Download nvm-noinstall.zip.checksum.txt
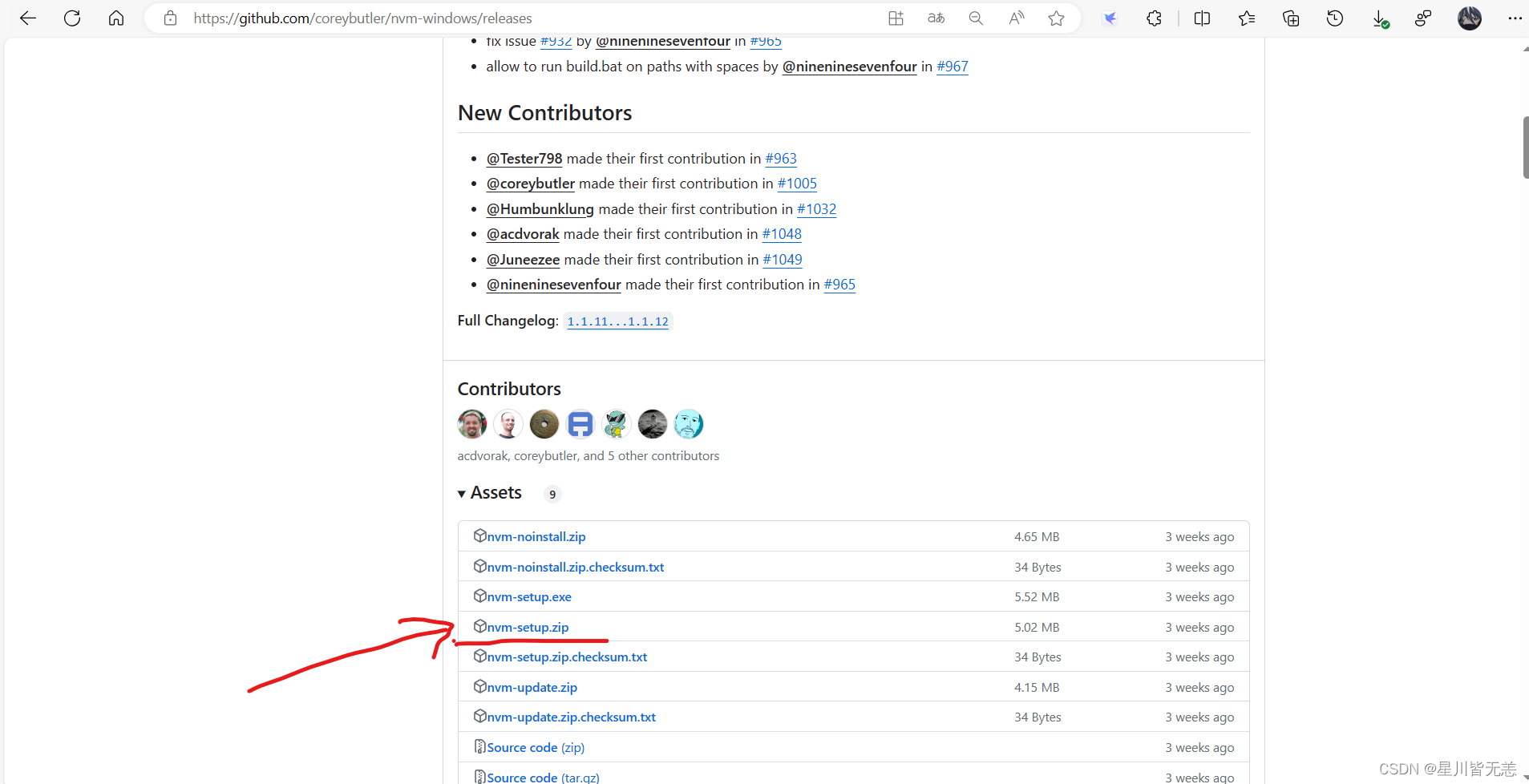The width and height of the screenshot is (1529, 784). pyautogui.click(x=576, y=567)
